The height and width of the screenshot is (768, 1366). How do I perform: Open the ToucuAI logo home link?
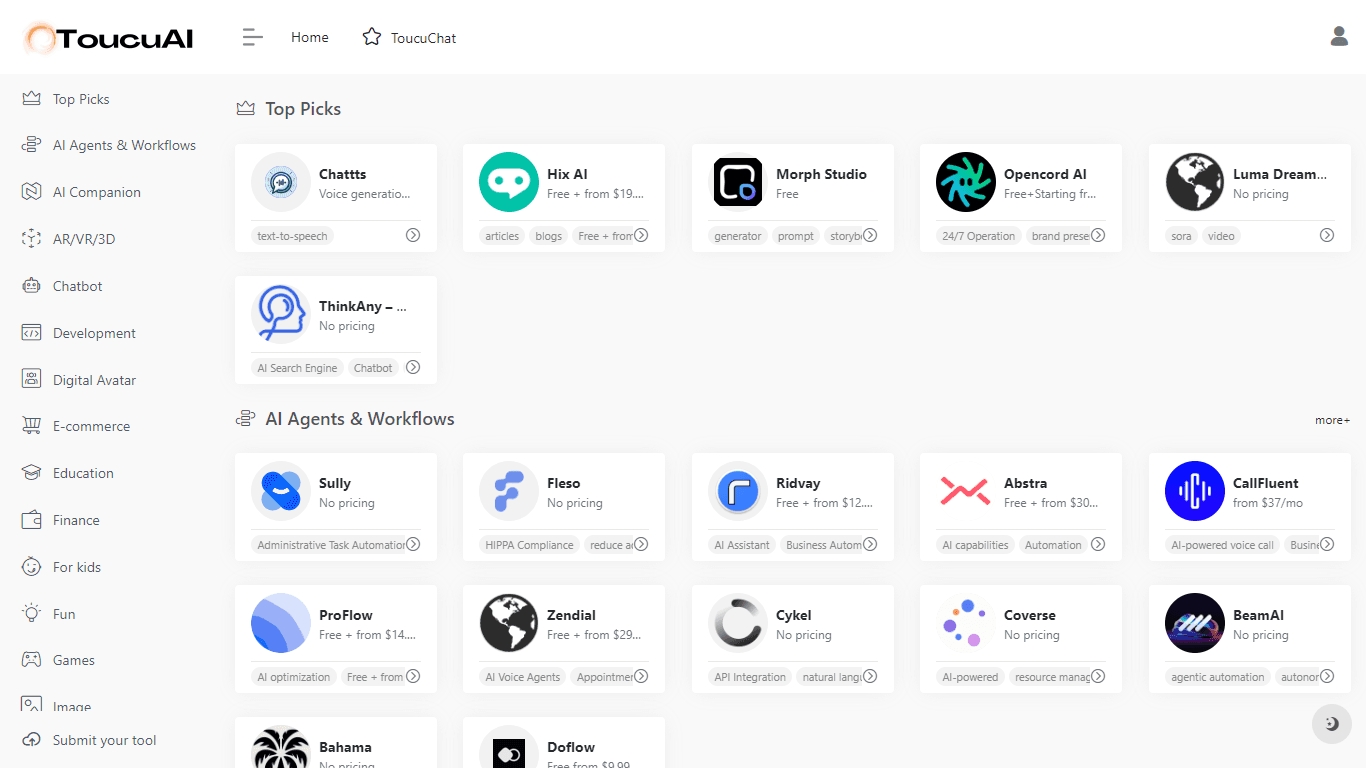click(108, 38)
